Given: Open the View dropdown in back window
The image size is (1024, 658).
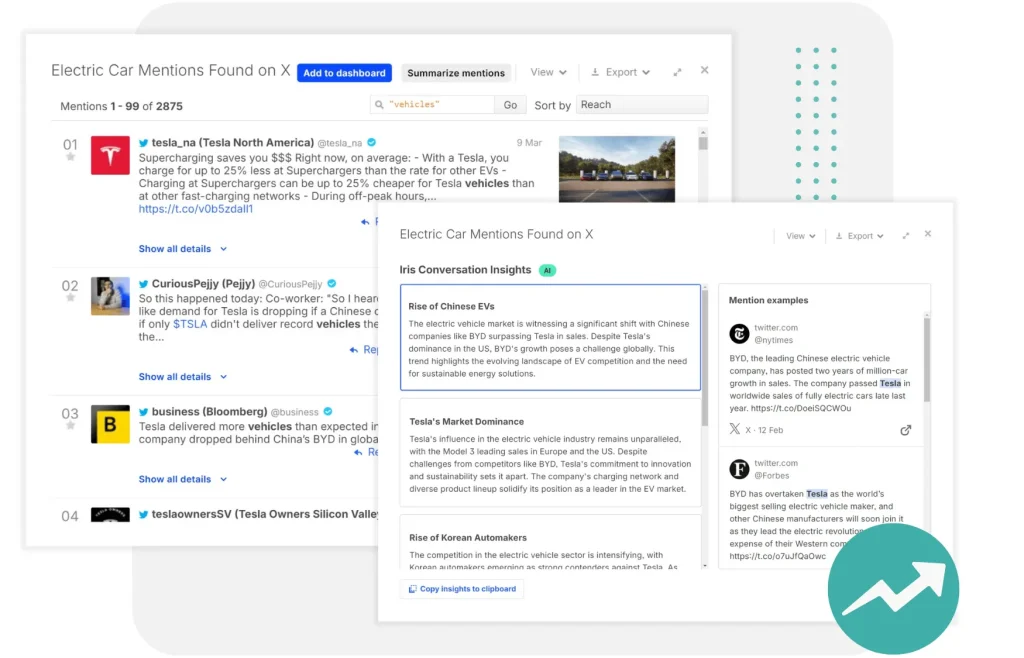Looking at the screenshot, I should tap(548, 72).
